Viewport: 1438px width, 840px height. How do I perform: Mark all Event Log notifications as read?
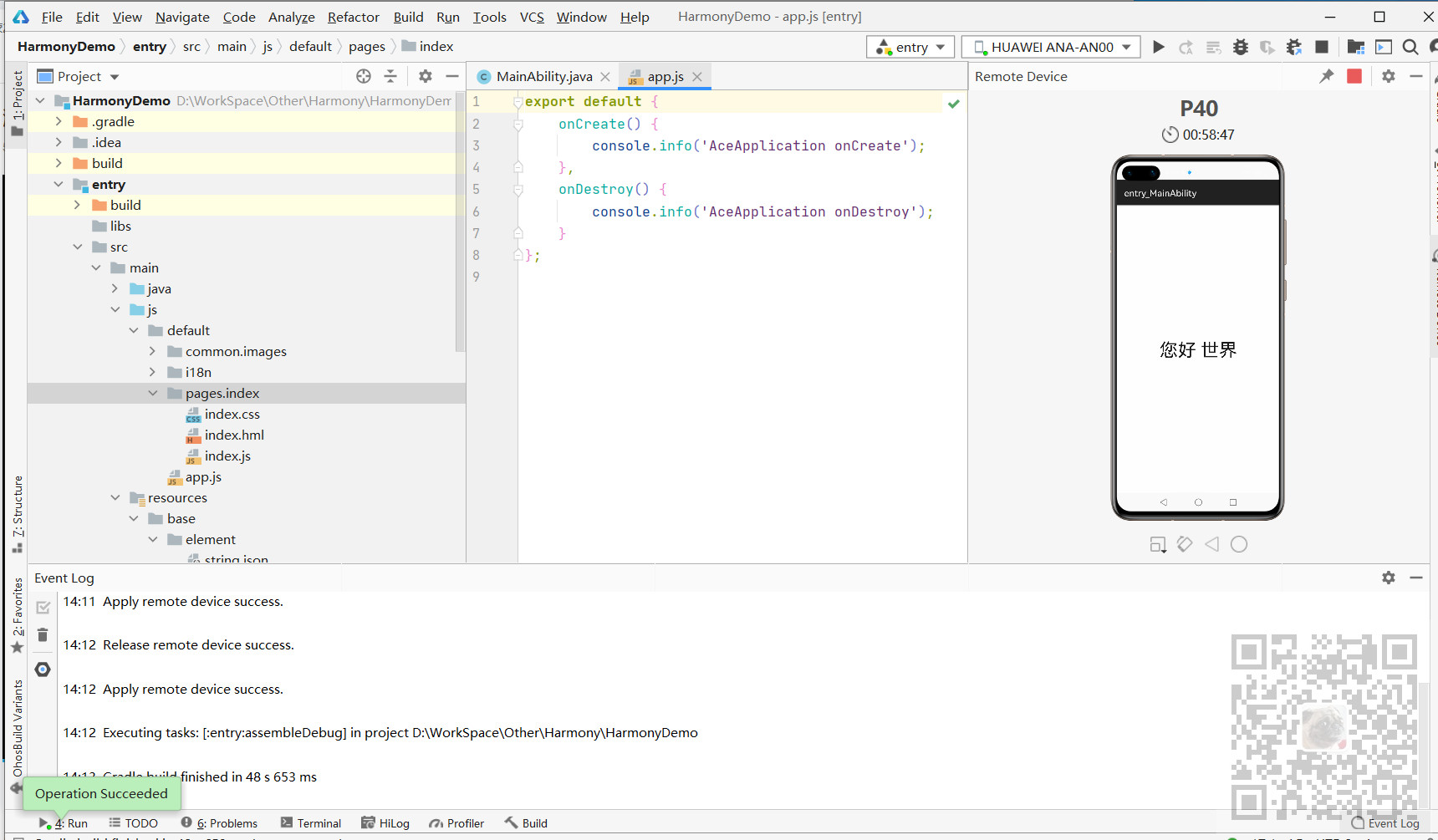[x=43, y=608]
